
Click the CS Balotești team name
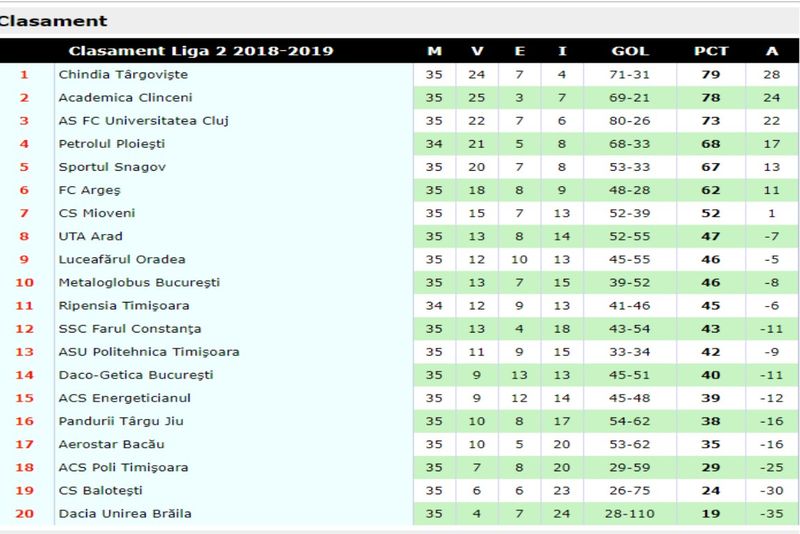(x=101, y=491)
